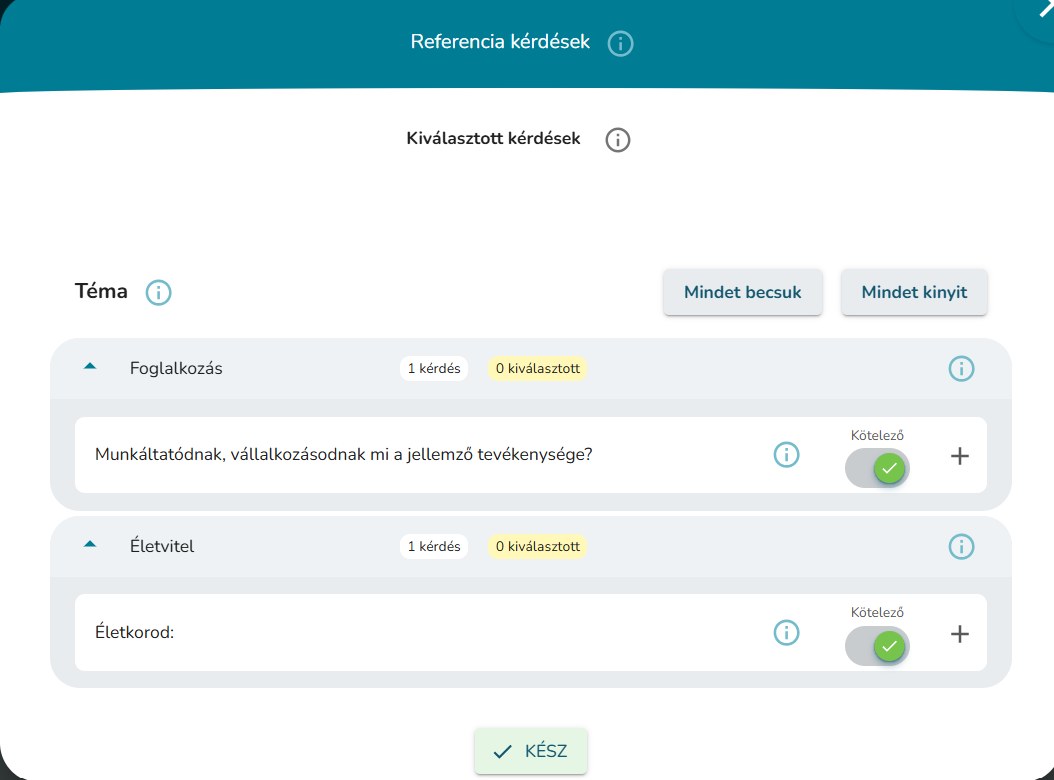Open info icon for the Munkáltatódnak question
This screenshot has width=1054, height=780.
[786, 455]
